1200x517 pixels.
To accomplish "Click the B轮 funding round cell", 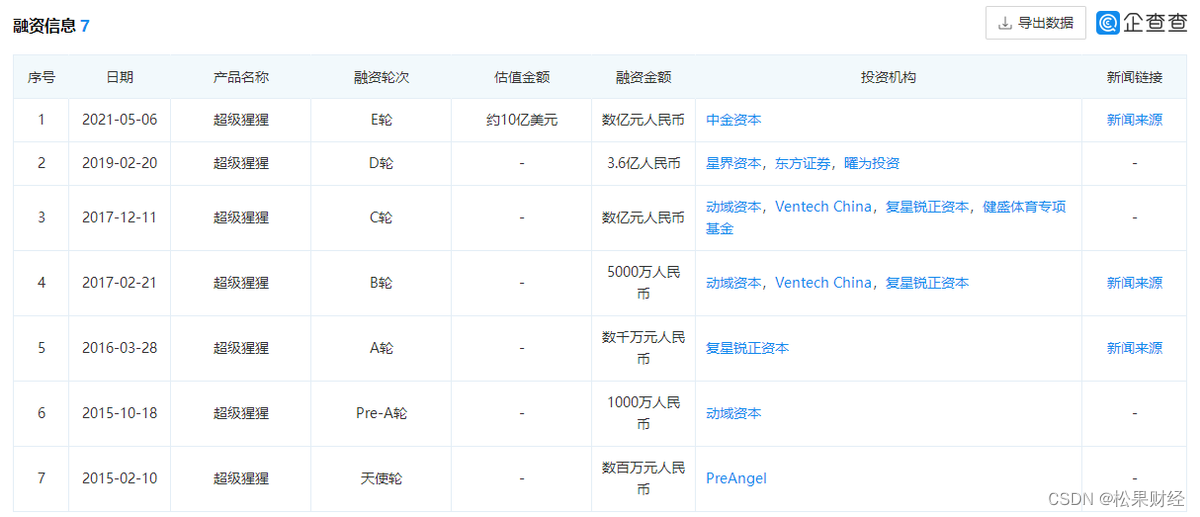I will pos(381,283).
